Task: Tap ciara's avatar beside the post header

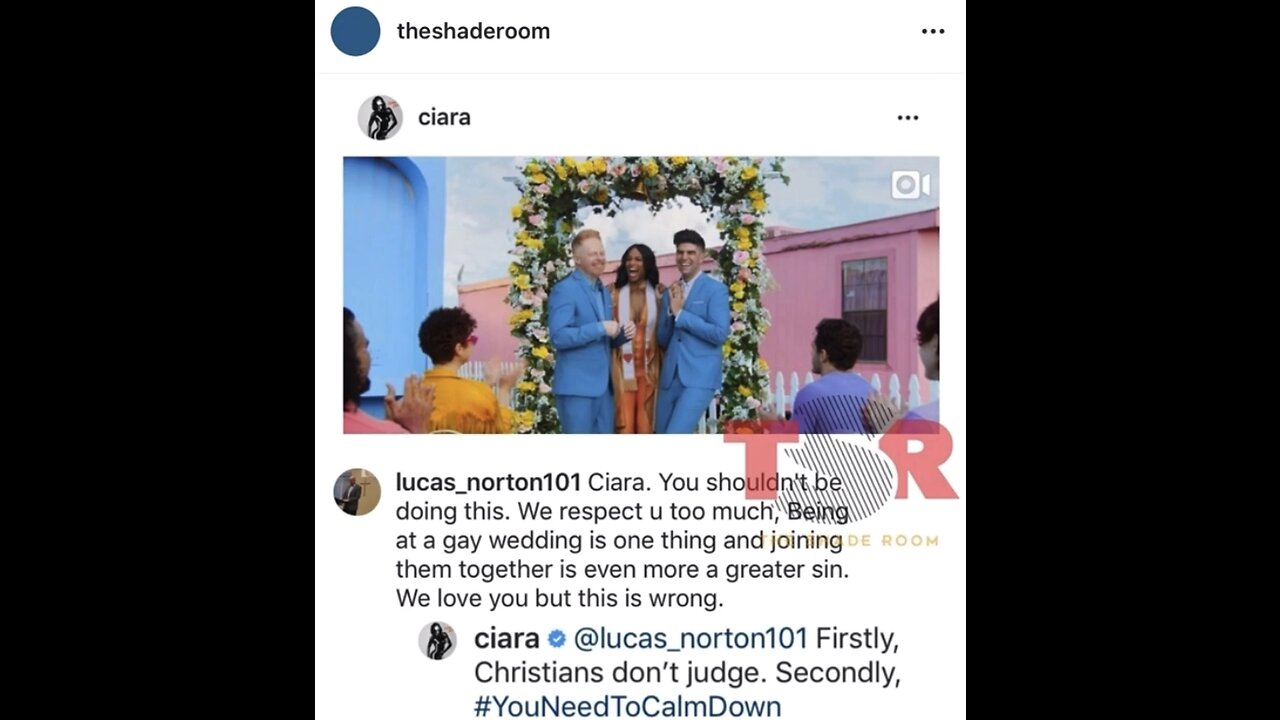Action: 380,118
